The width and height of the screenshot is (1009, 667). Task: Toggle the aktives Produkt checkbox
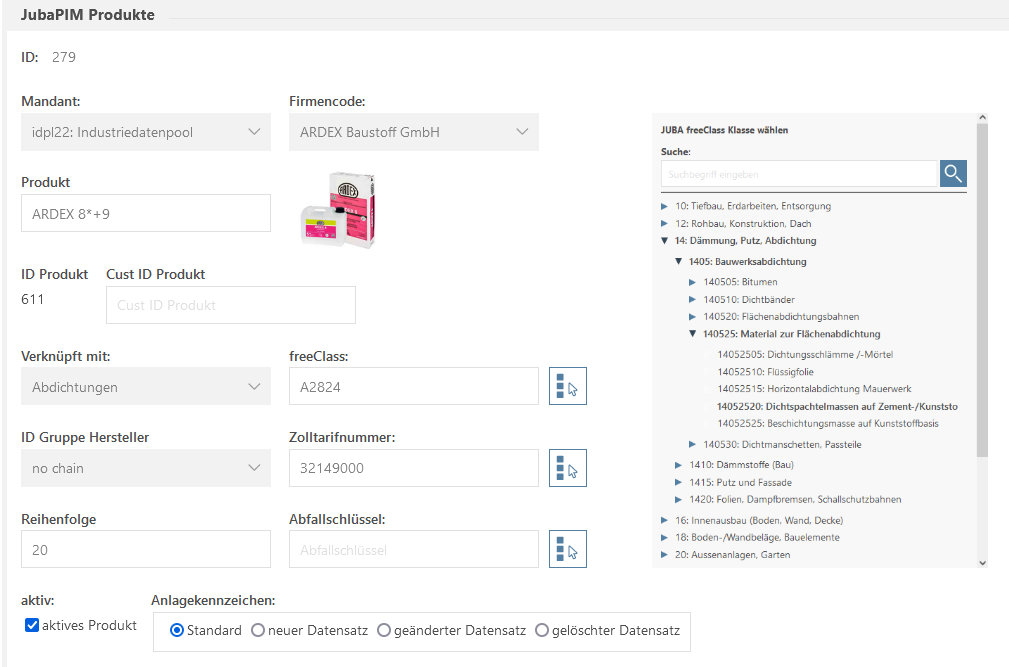tap(32, 625)
